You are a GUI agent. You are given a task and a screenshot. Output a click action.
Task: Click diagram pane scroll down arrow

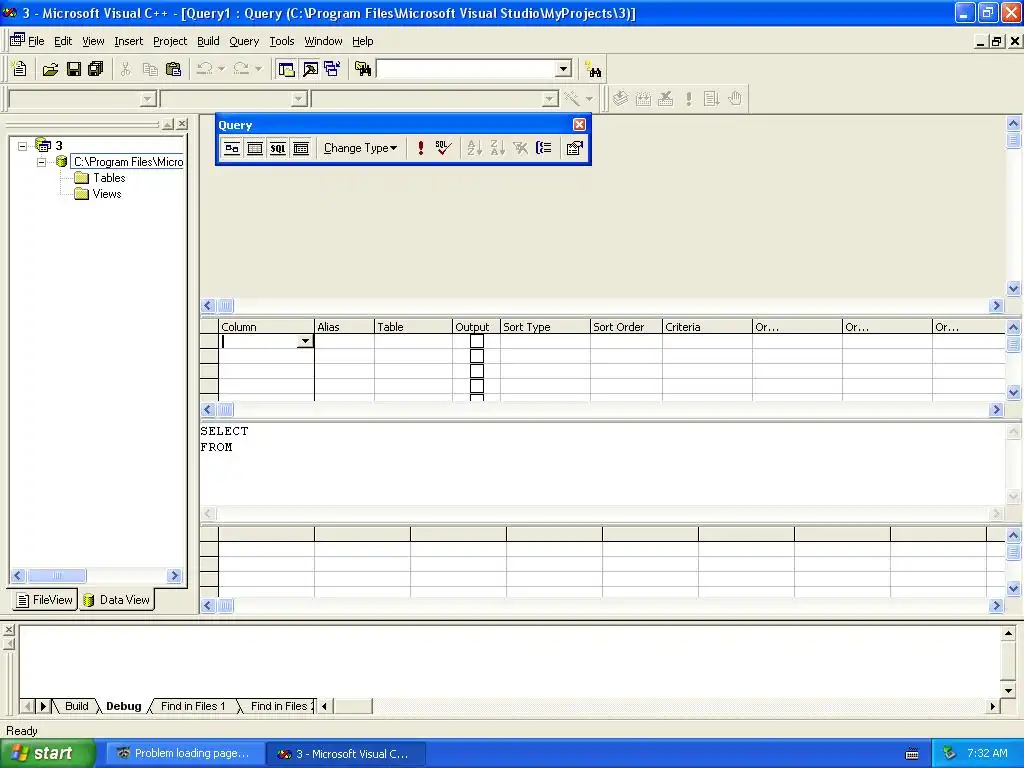(x=1014, y=288)
